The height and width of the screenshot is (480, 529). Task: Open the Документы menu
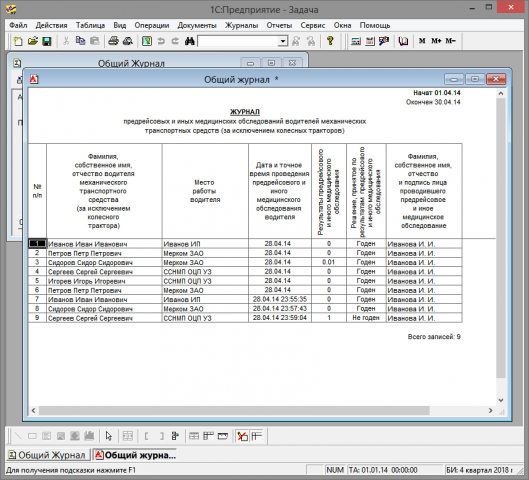(x=197, y=25)
